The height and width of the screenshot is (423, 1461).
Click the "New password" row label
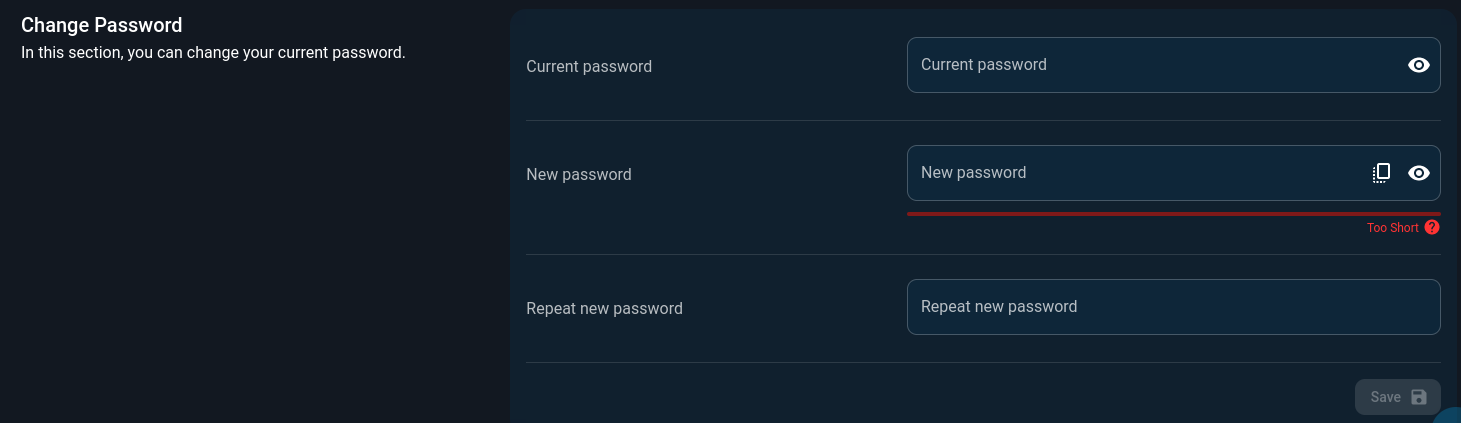[x=579, y=175]
